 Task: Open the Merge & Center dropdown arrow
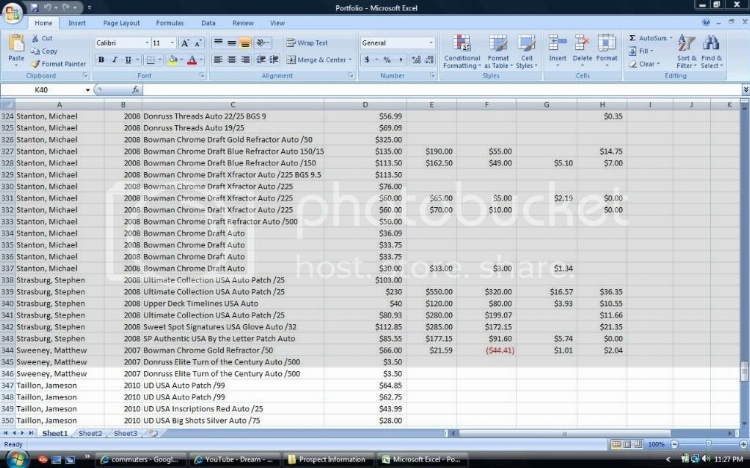point(350,60)
